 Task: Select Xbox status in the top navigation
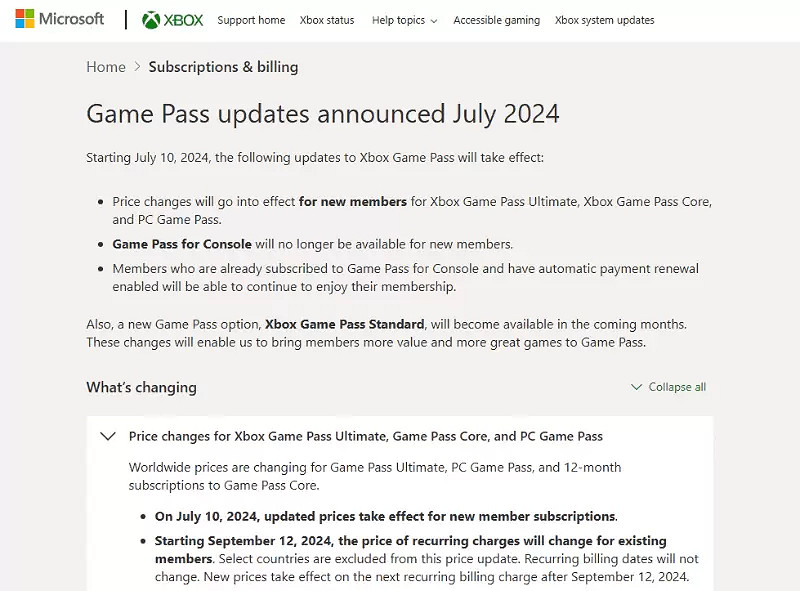[x=326, y=20]
